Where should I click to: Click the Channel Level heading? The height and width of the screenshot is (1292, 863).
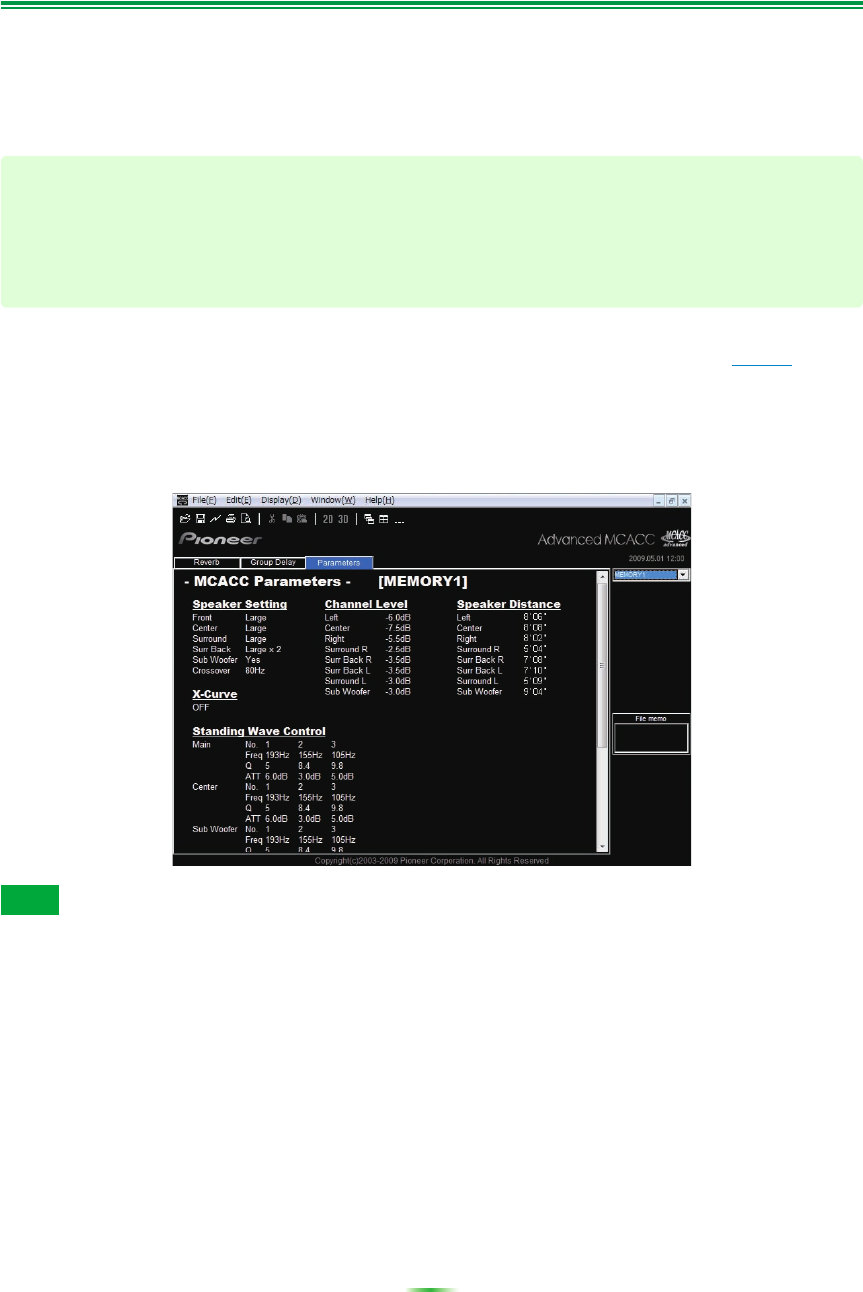[x=366, y=604]
